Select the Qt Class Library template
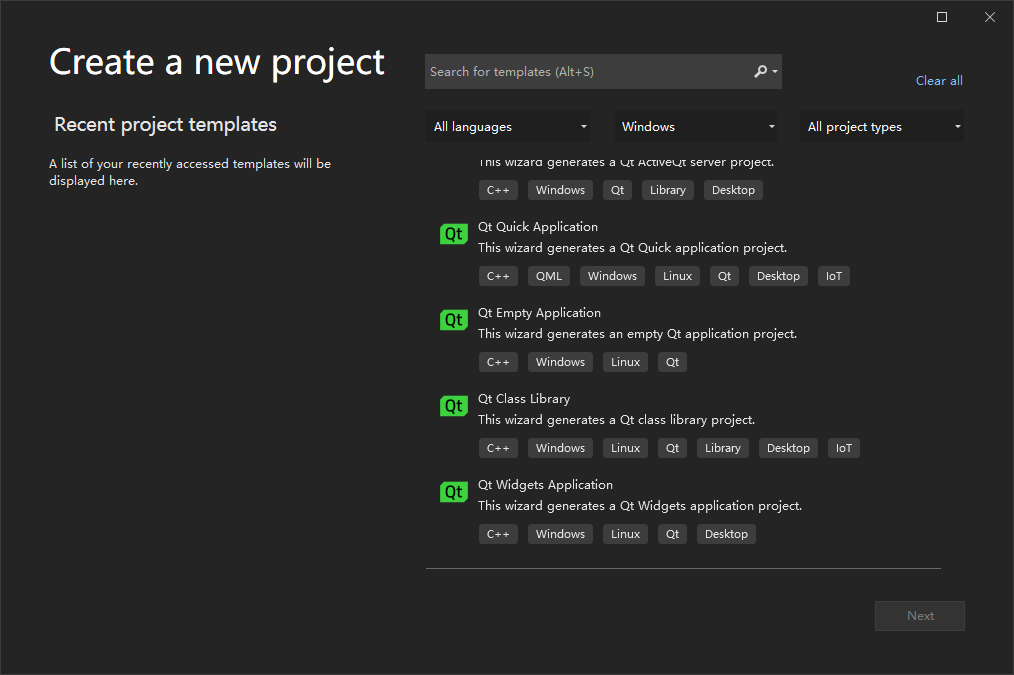 (x=683, y=425)
